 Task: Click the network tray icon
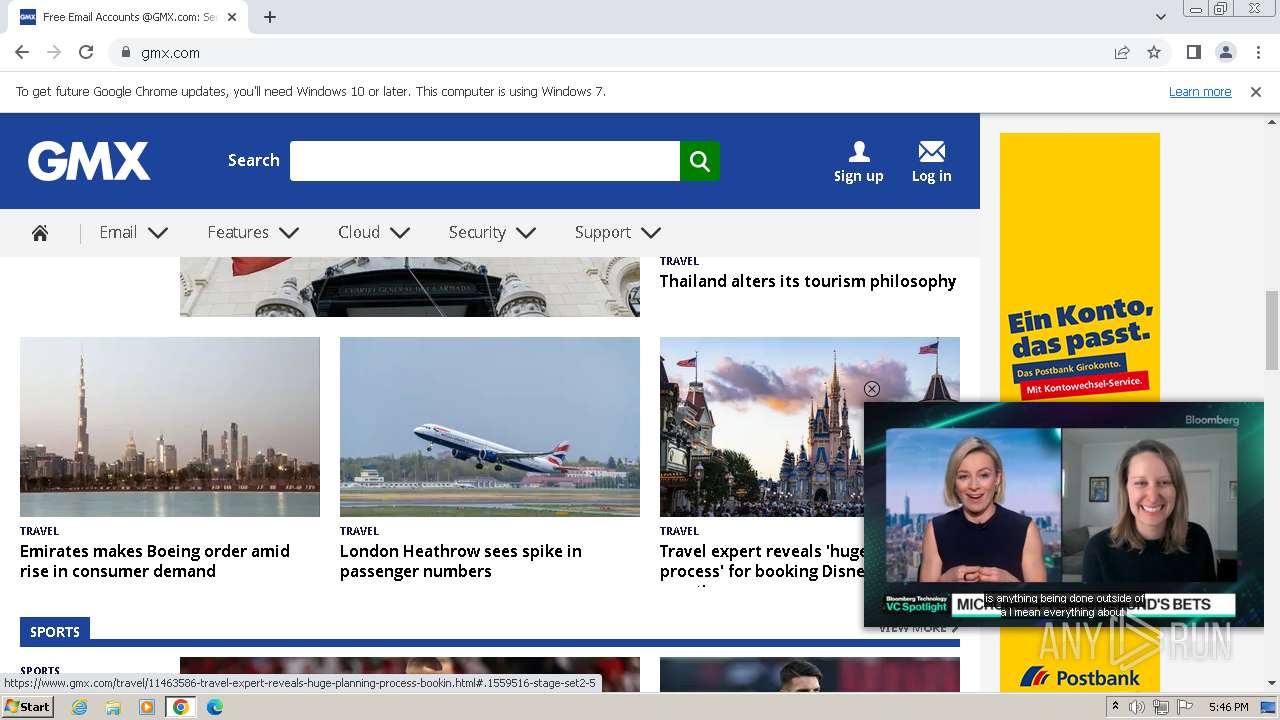tap(1161, 707)
